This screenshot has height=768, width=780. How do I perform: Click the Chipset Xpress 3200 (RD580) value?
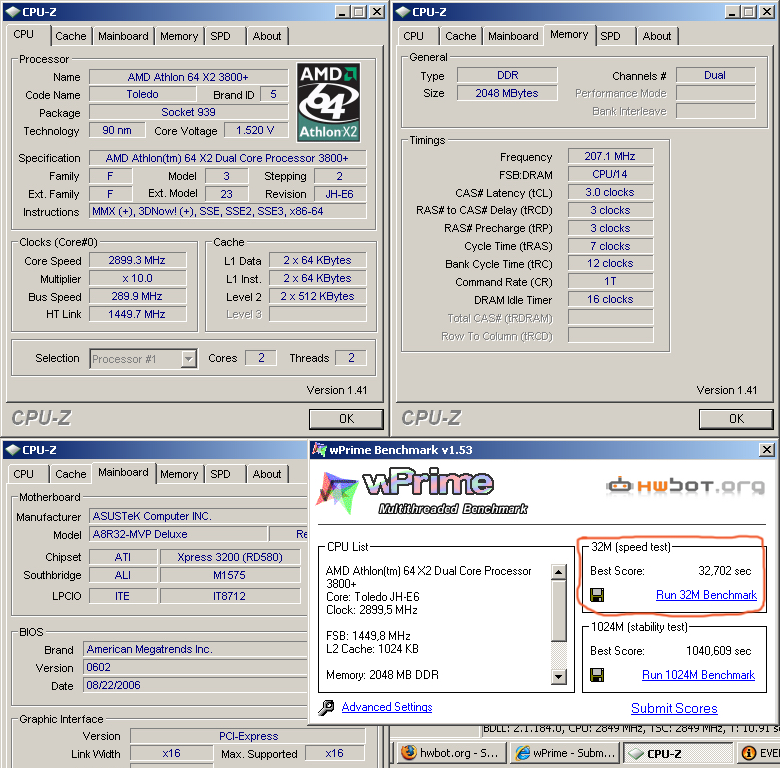[x=230, y=557]
